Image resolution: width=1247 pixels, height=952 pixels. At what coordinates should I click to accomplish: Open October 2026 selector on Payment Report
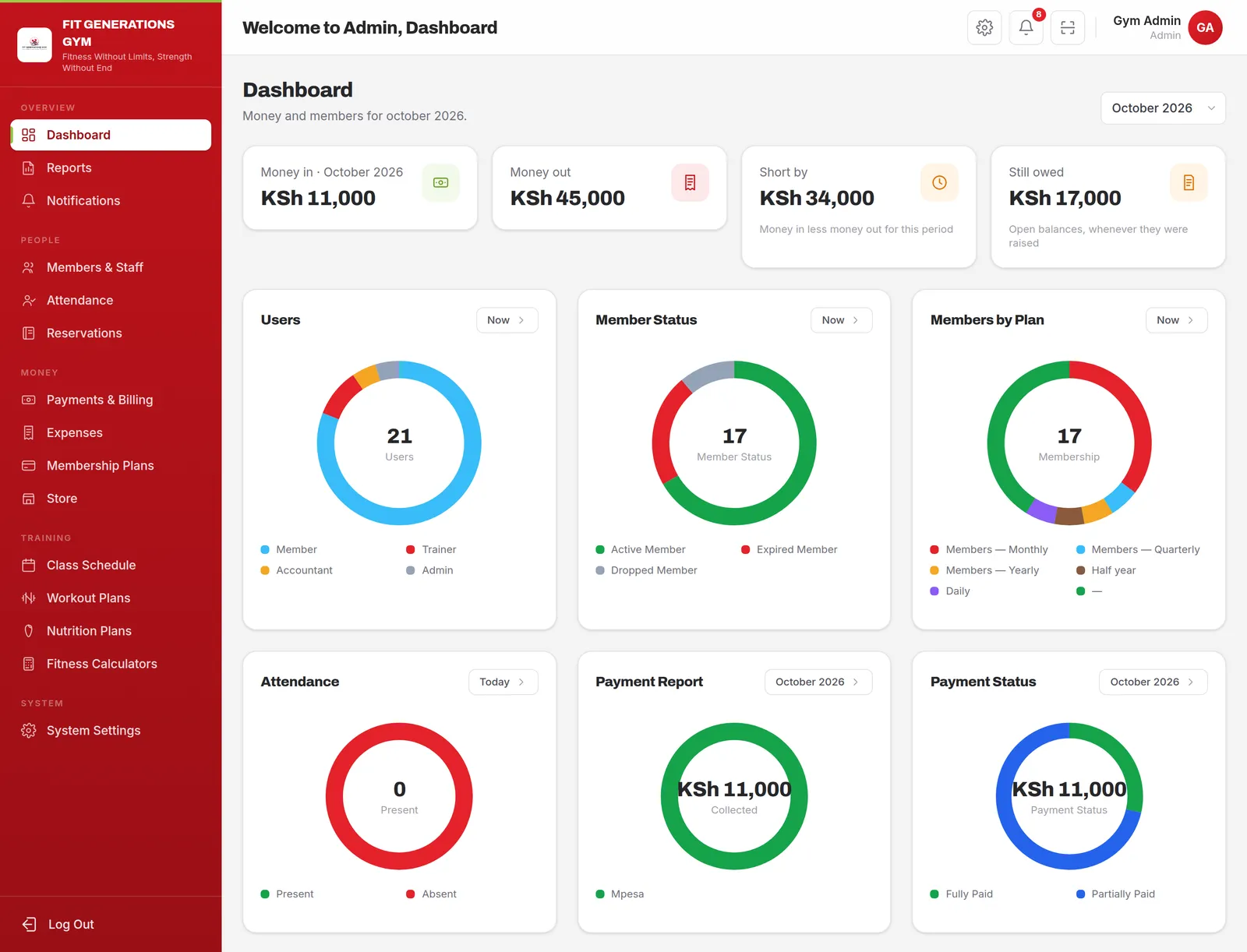pyautogui.click(x=818, y=682)
